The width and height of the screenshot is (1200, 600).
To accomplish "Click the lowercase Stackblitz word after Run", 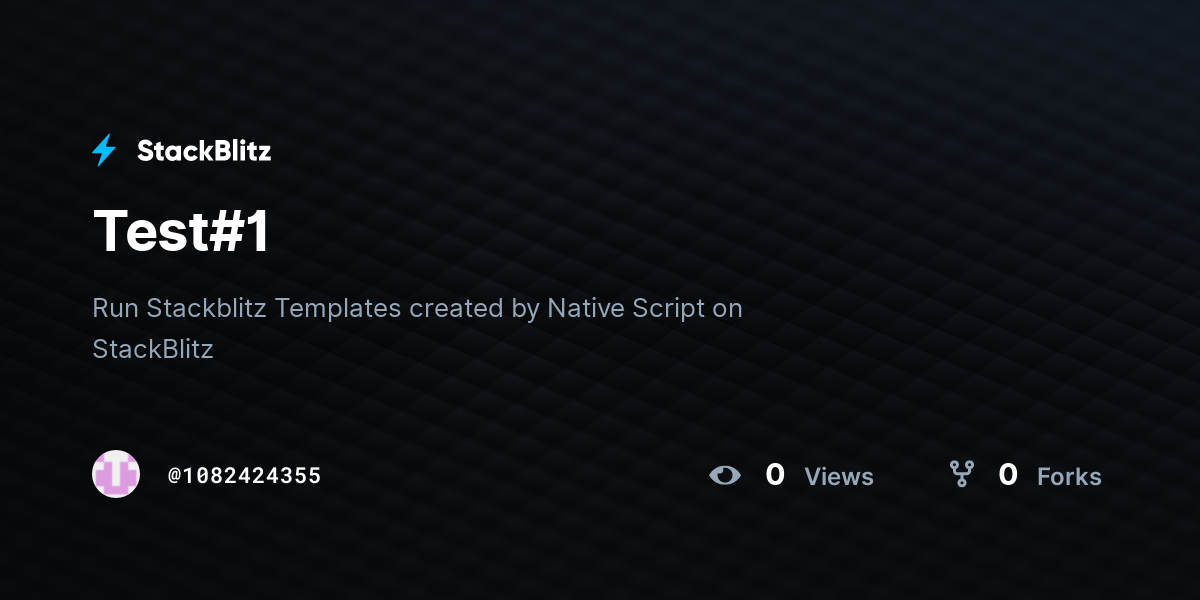I will click(206, 308).
